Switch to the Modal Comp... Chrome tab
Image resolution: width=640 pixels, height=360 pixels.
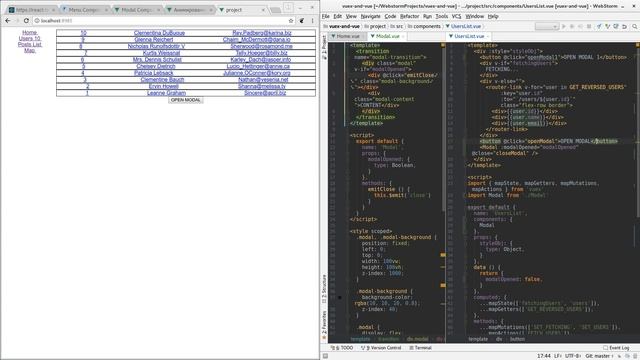[137, 10]
